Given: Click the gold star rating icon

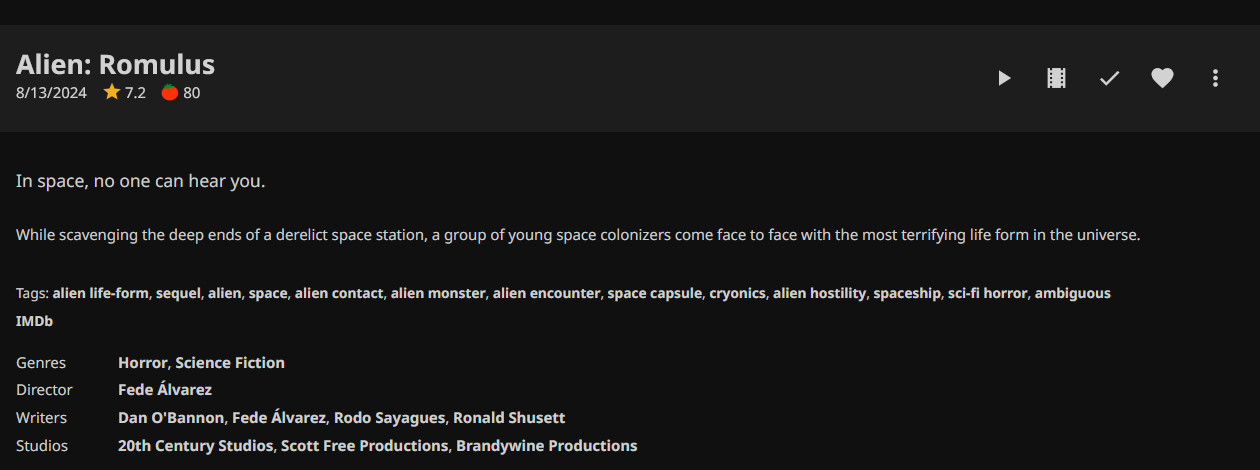Looking at the screenshot, I should click(x=112, y=92).
